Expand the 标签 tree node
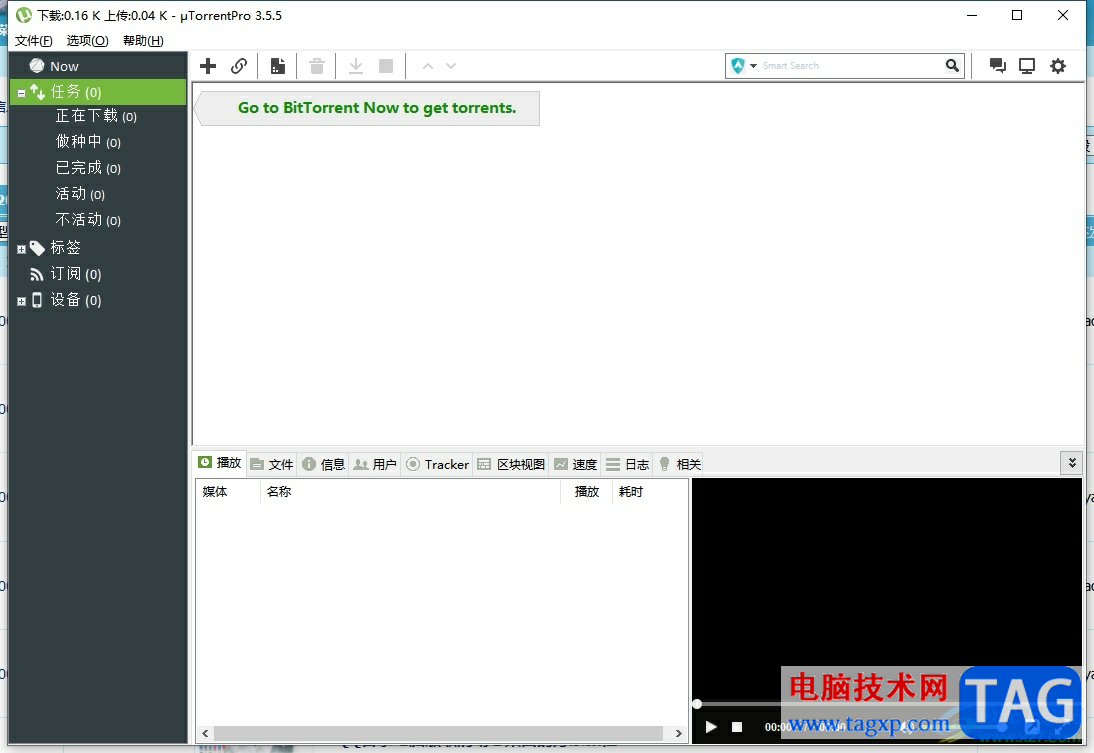Viewport: 1094px width, 753px height. coord(21,249)
